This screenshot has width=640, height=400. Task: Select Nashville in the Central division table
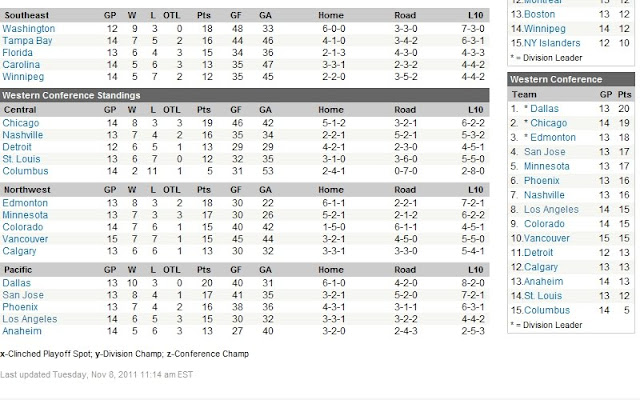pos(25,133)
